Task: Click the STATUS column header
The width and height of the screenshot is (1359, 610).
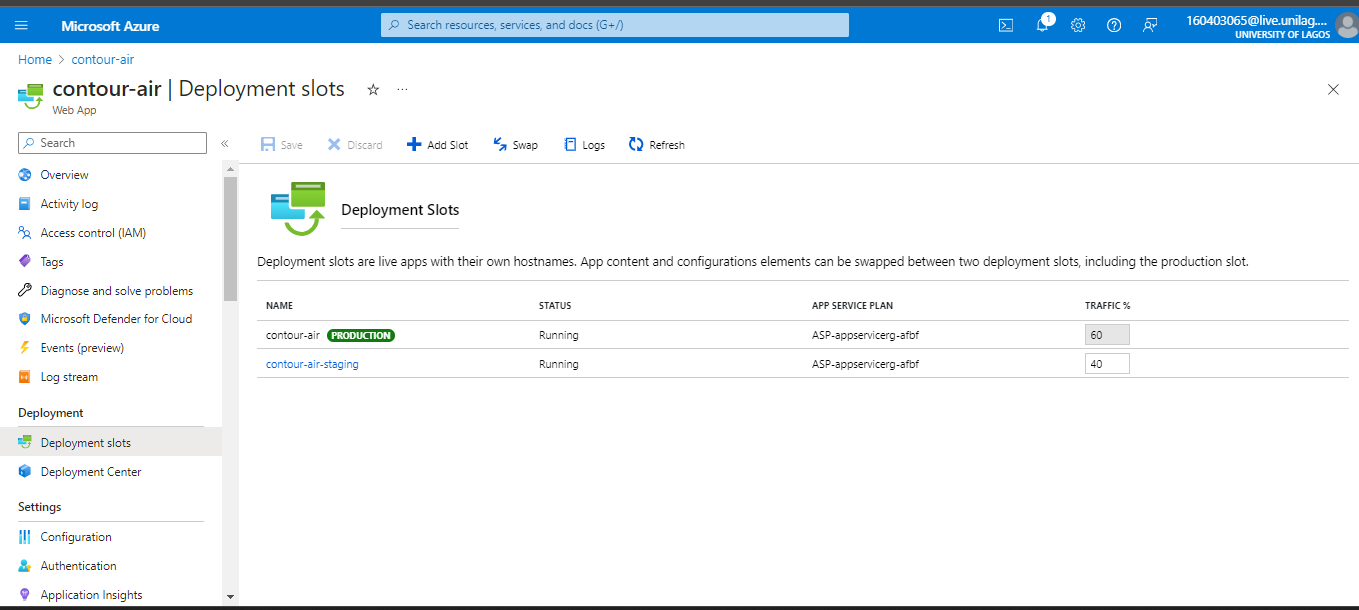Action: pos(555,306)
